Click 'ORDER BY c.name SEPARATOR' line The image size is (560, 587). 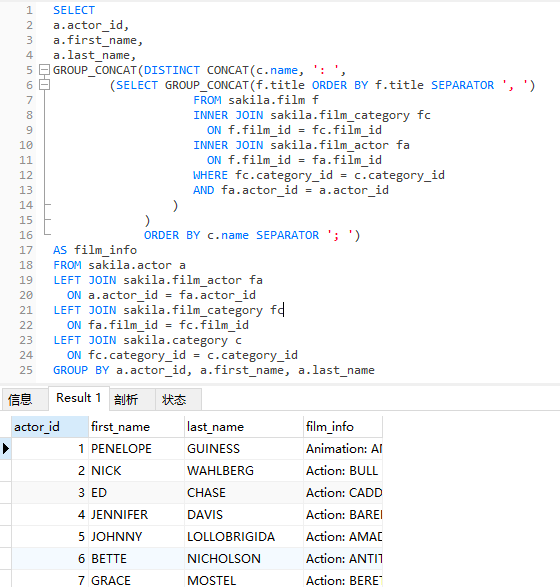pyautogui.click(x=252, y=235)
